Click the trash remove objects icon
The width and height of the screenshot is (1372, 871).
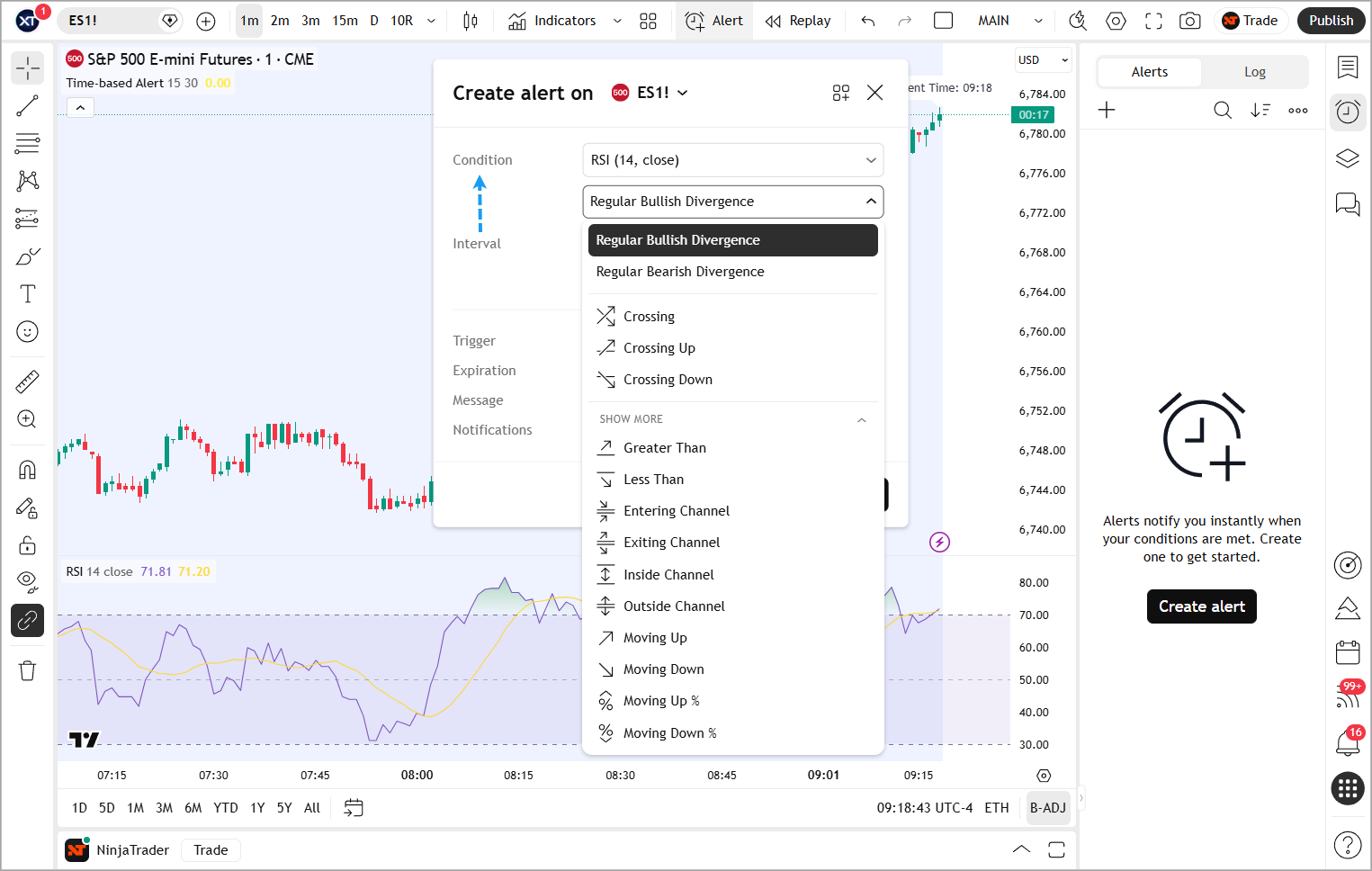(27, 670)
